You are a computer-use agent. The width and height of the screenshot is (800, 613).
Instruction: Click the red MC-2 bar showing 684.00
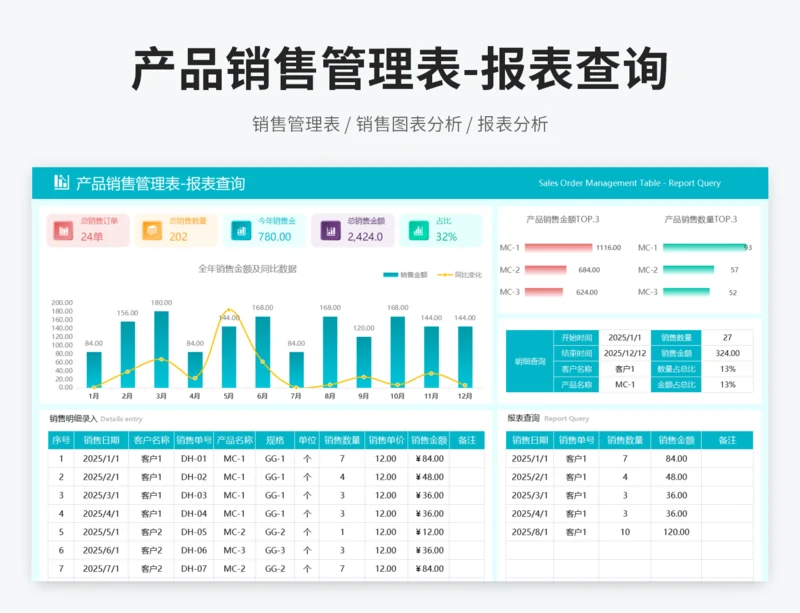point(545,269)
